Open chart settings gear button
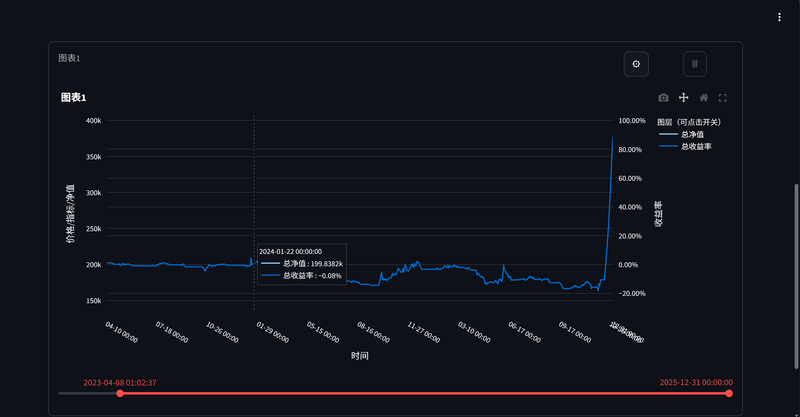Screen dimensions: 800x417 [x=636, y=64]
